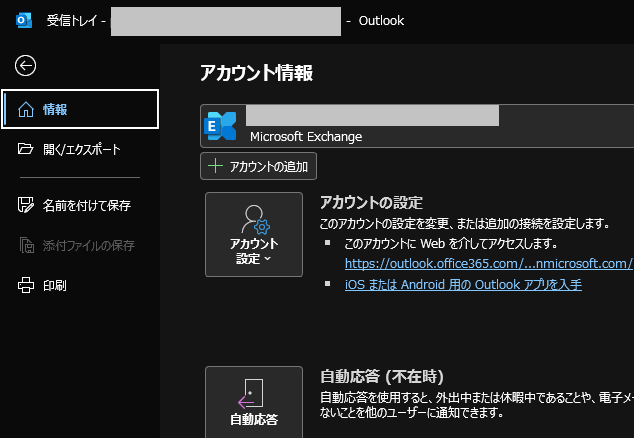Open the 開く/エクスポート menu item

point(80,149)
